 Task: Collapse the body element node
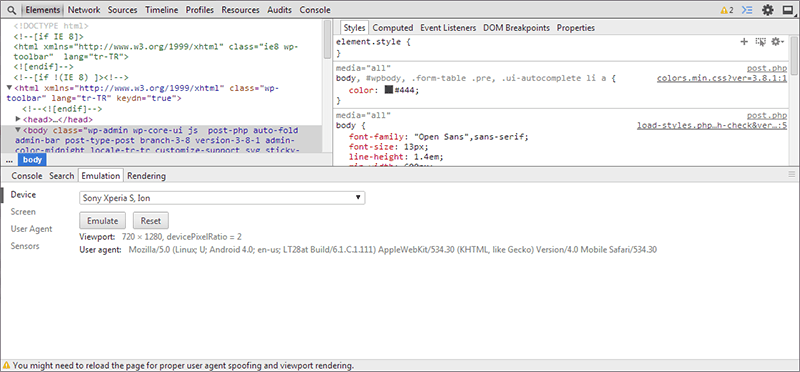tap(18, 130)
